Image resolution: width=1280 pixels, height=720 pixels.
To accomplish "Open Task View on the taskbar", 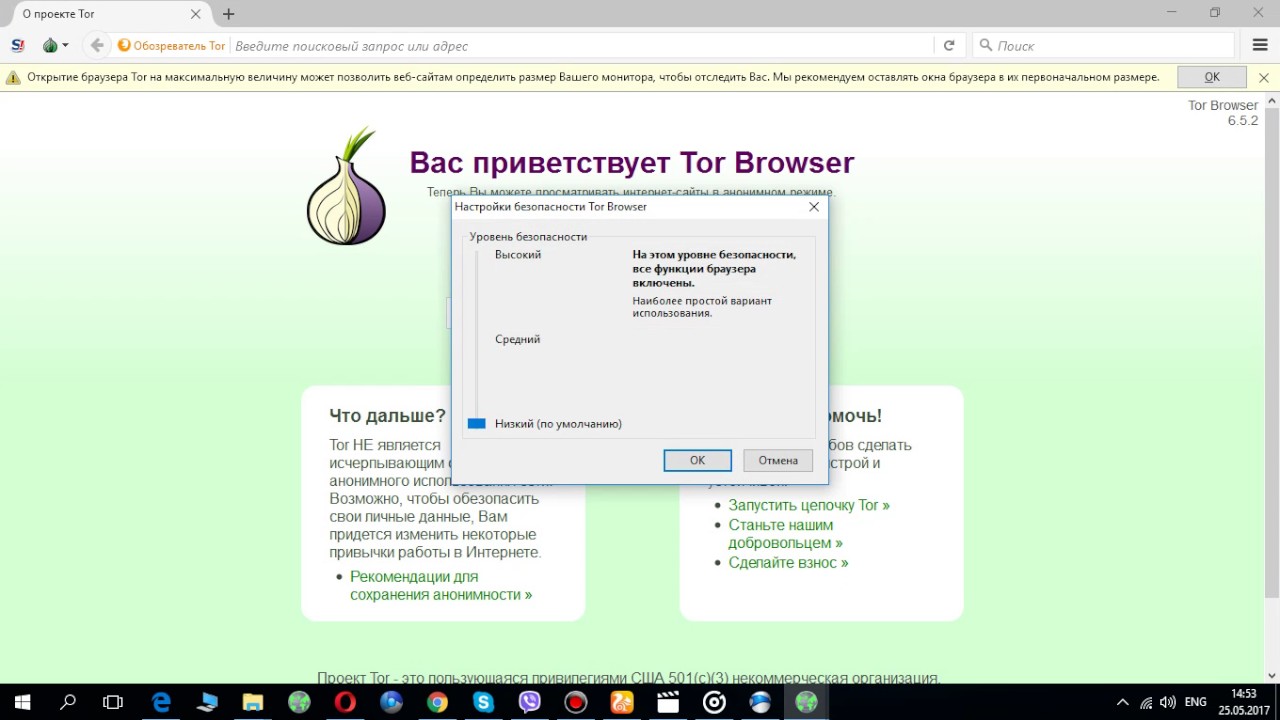I will [x=114, y=702].
